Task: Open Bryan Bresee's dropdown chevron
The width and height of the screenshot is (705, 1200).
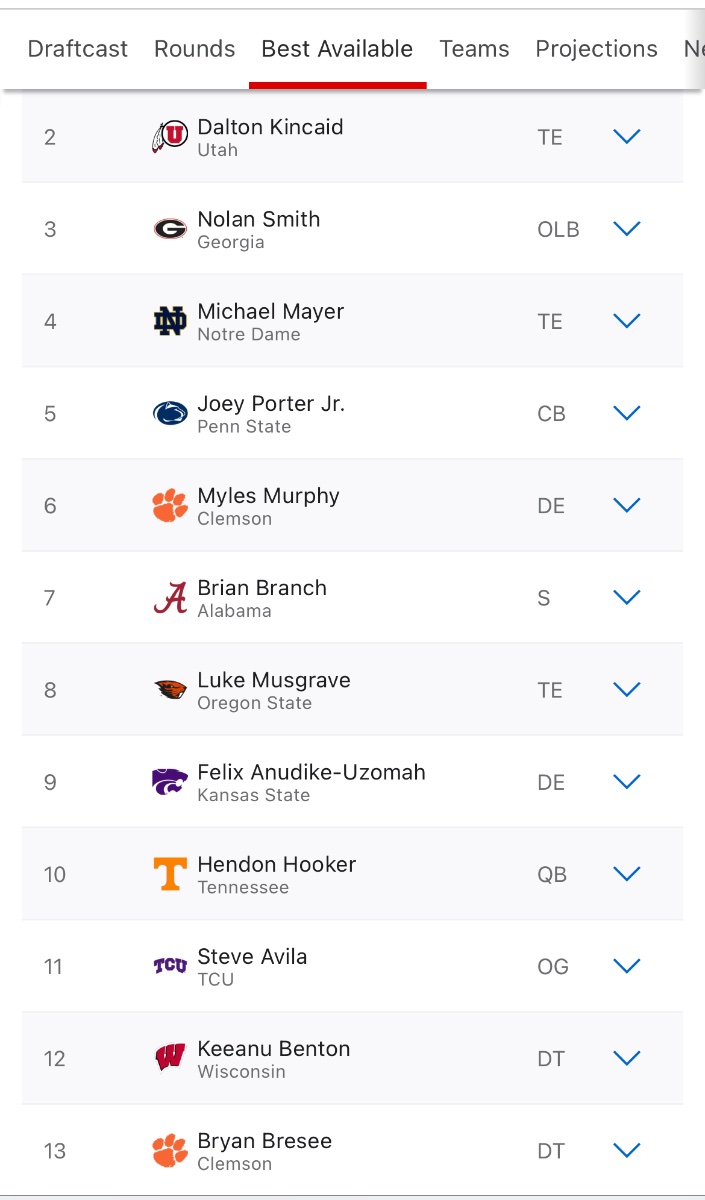Action: tap(626, 1150)
